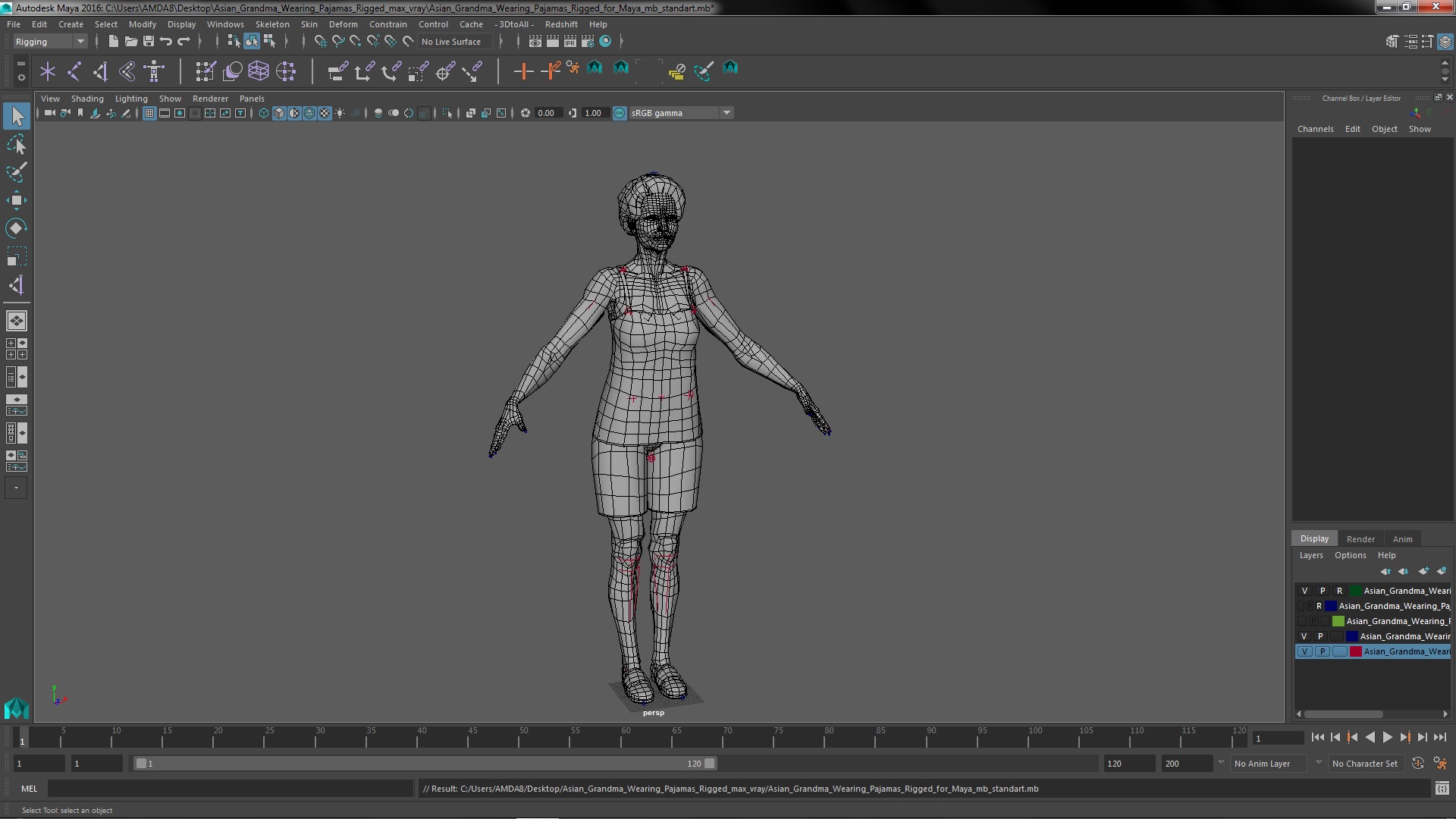Create a new scene from the toolbar
The image size is (1456, 819).
click(113, 42)
